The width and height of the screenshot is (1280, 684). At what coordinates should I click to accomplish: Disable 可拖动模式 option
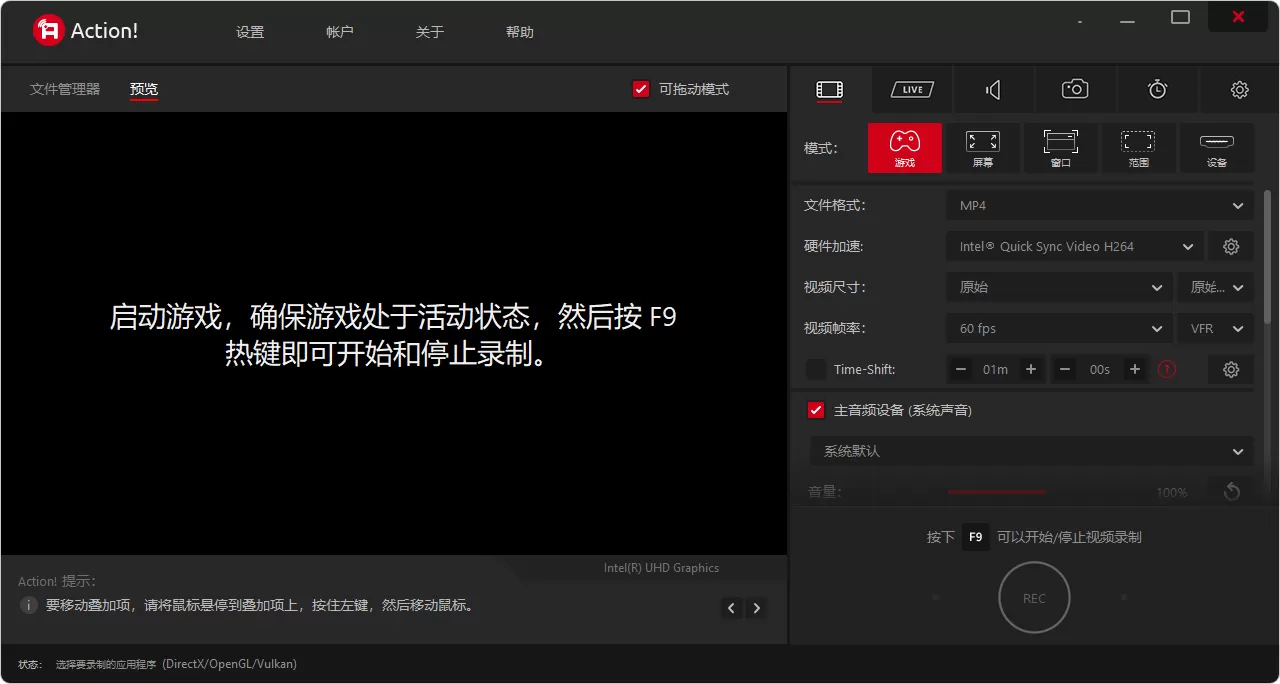(641, 88)
